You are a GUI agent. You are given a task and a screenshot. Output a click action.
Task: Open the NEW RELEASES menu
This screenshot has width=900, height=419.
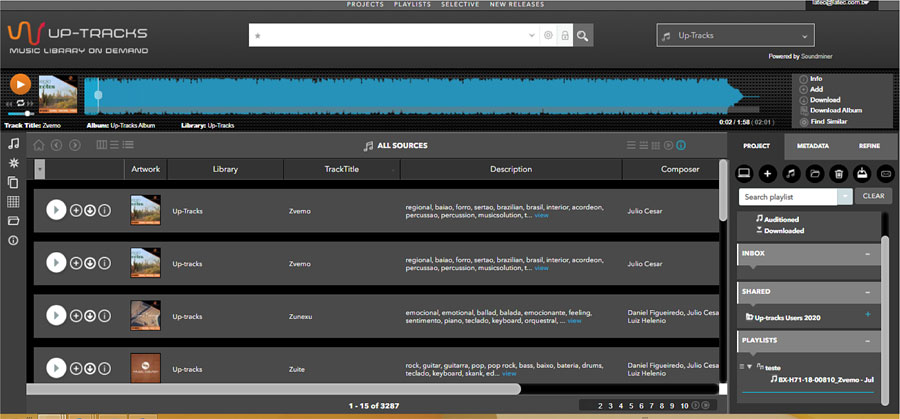click(517, 5)
